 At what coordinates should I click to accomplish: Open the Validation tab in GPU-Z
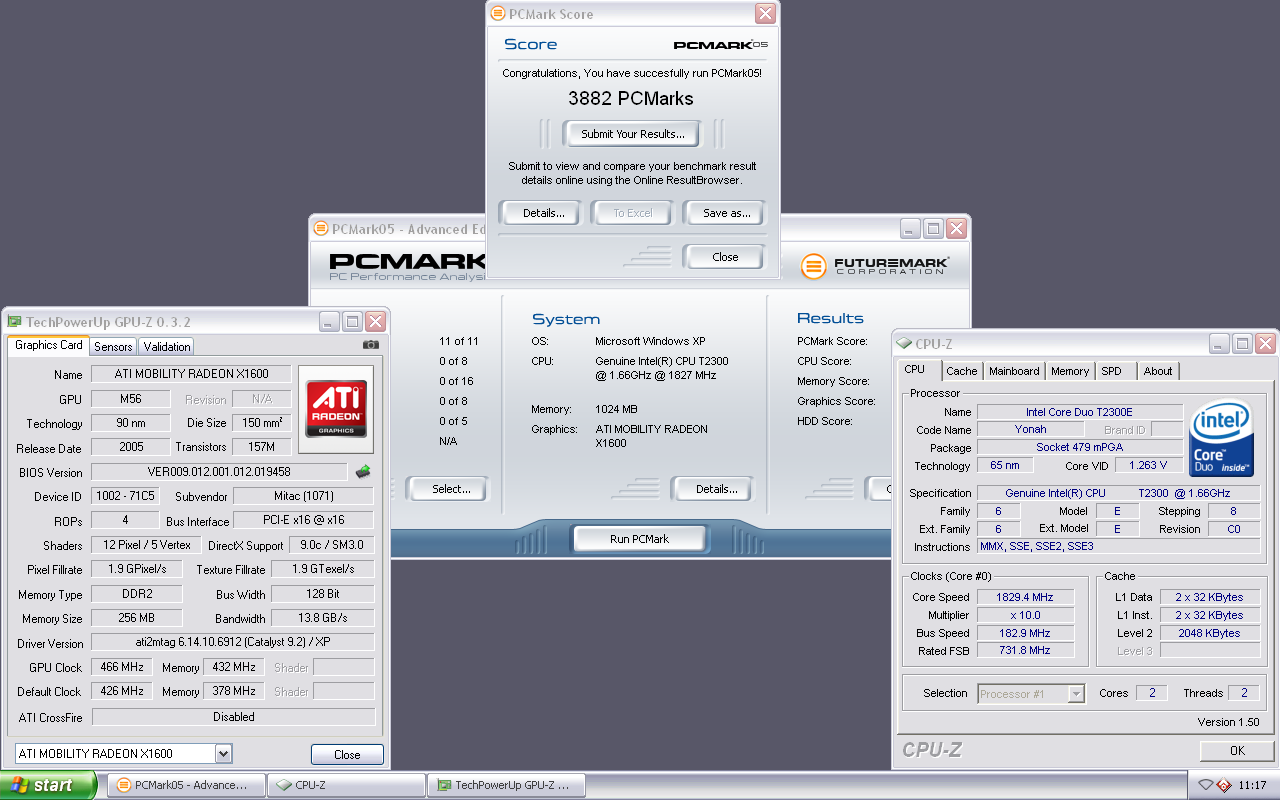coord(167,346)
